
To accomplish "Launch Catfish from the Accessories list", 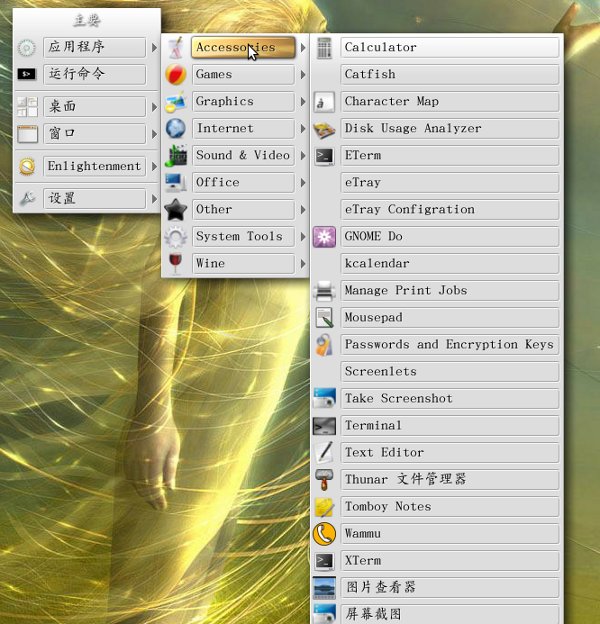I will coord(450,75).
